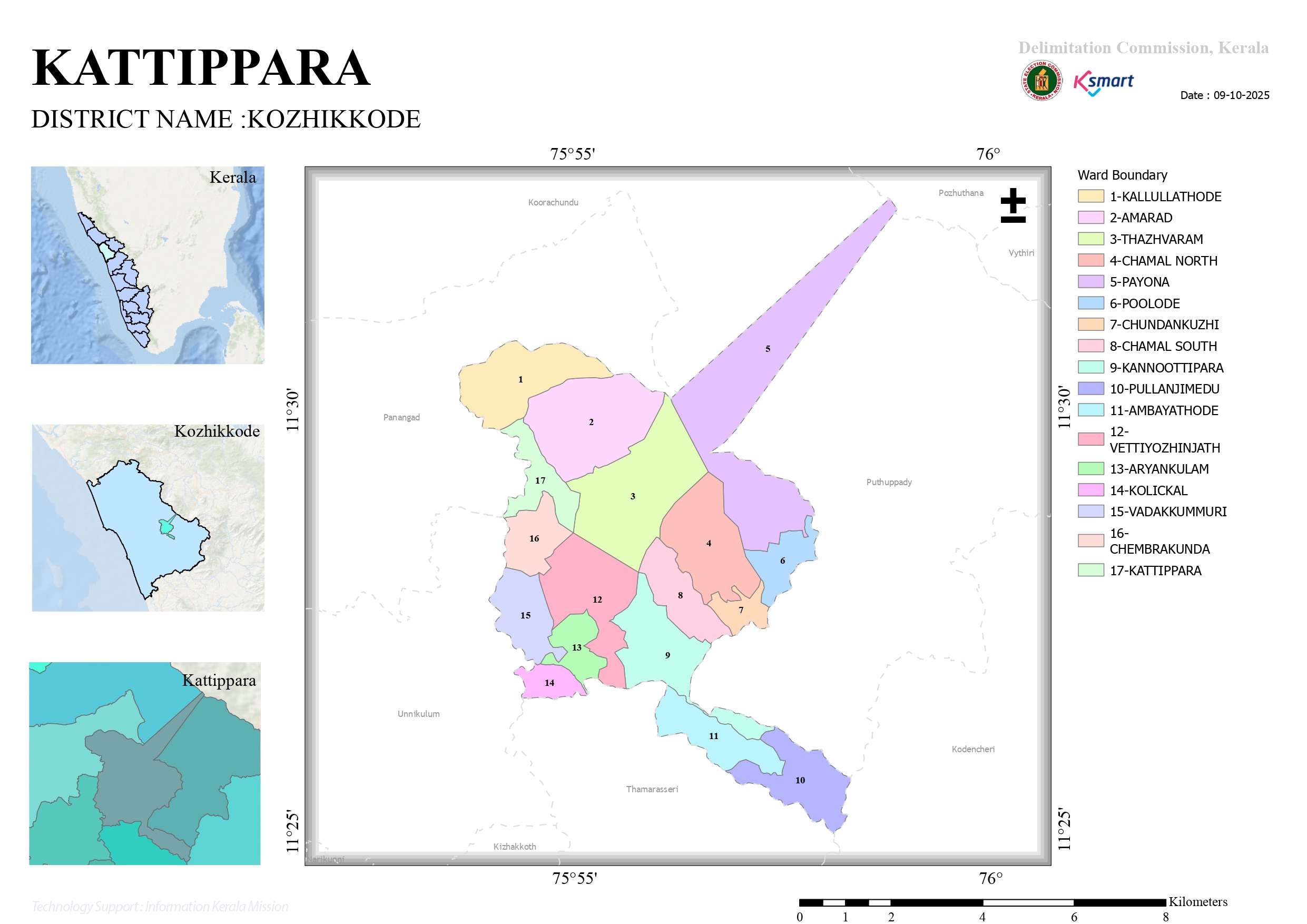The image size is (1307, 924).
Task: Select the 10-PULLANJIMEDU legend color swatch
Action: point(1090,389)
